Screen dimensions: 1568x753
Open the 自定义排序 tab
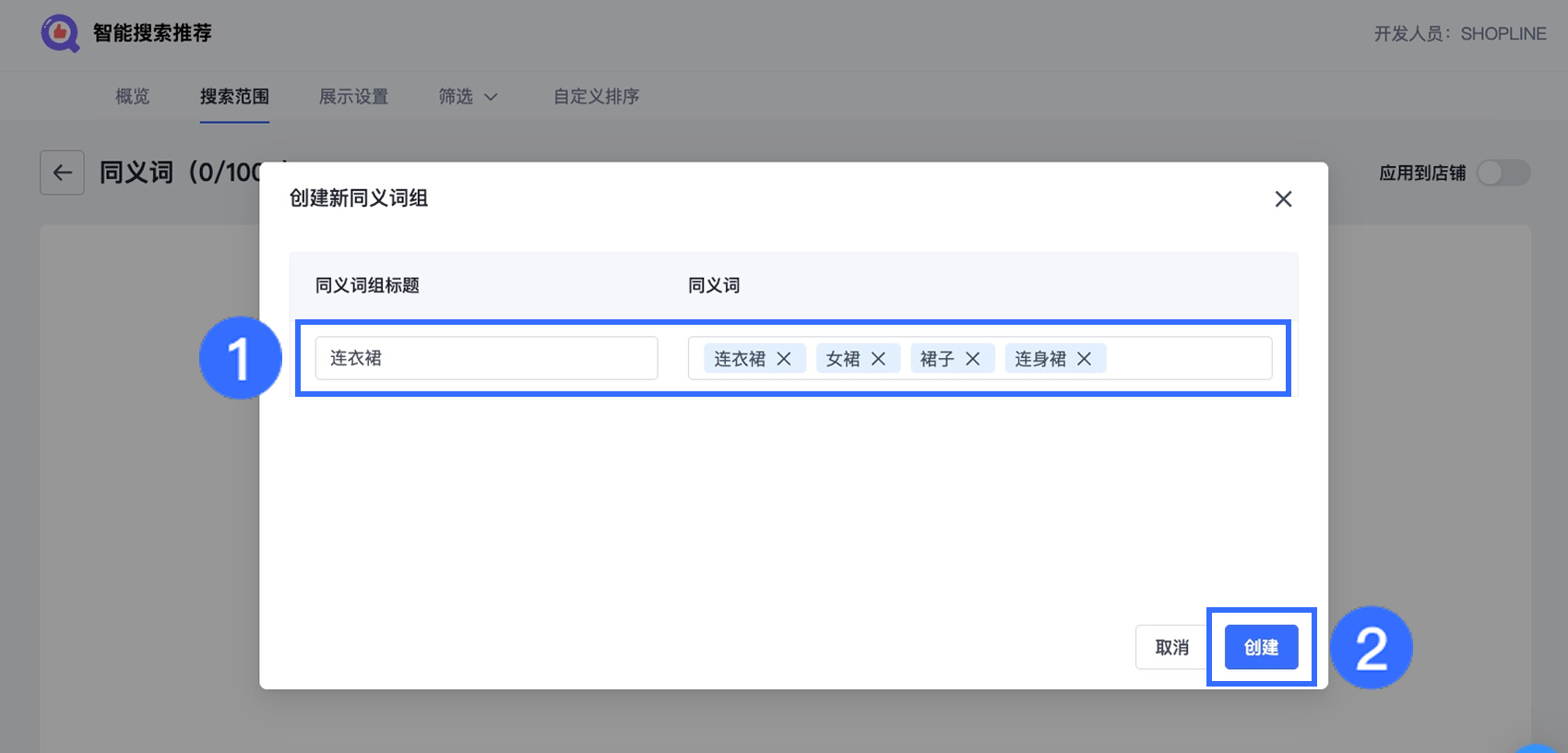pos(596,97)
